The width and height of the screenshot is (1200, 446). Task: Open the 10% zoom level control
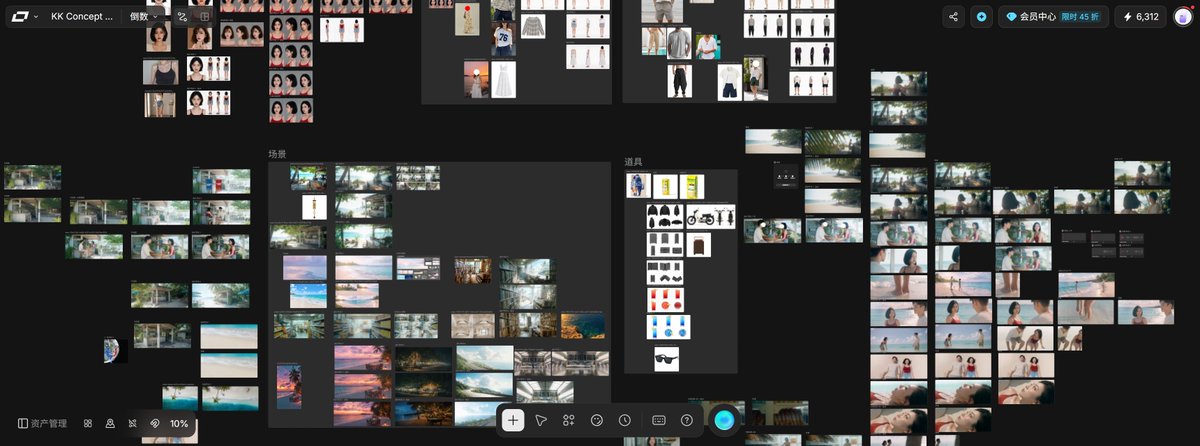tap(179, 423)
